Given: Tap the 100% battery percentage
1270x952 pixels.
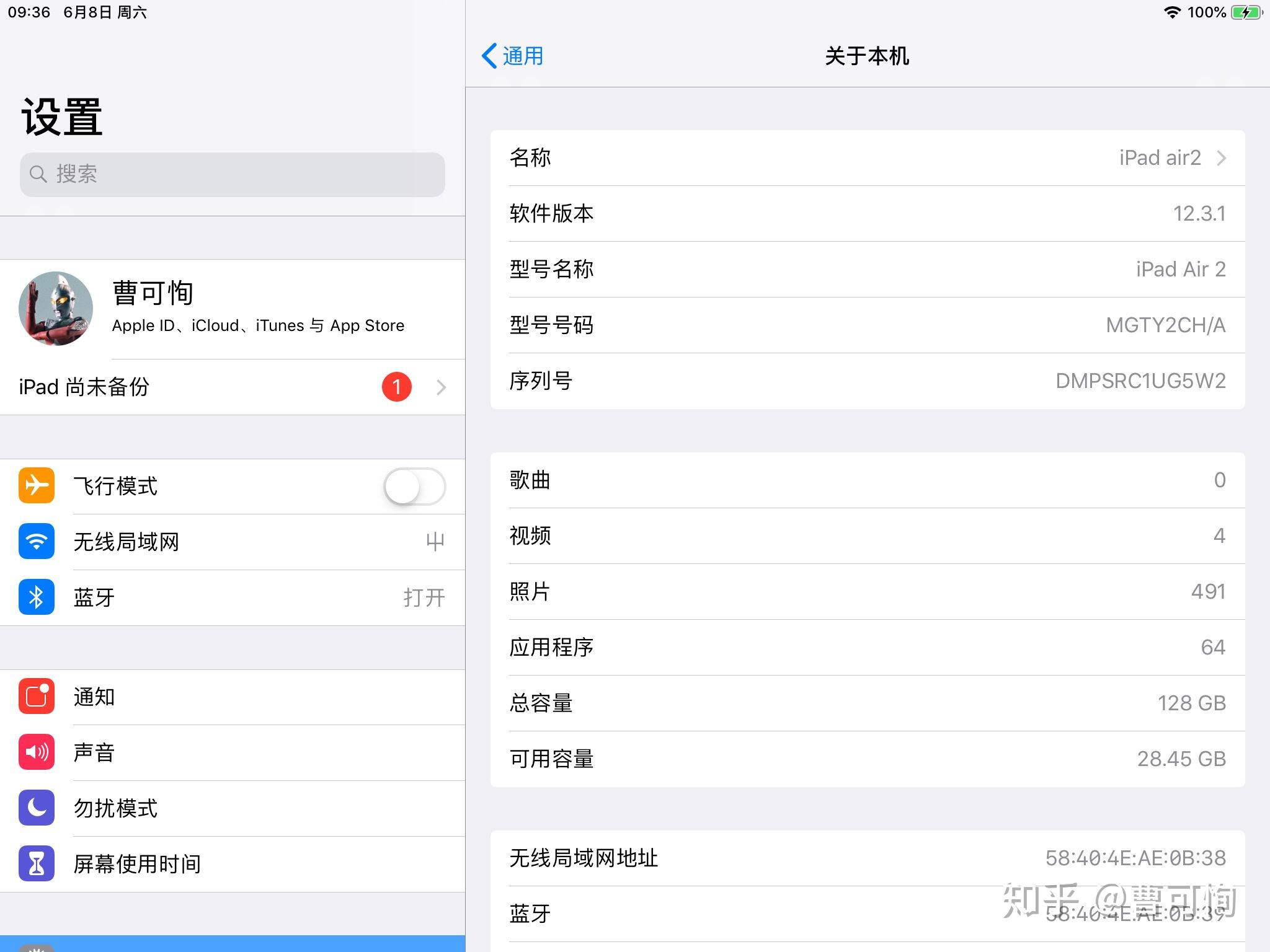Looking at the screenshot, I should tap(1207, 12).
